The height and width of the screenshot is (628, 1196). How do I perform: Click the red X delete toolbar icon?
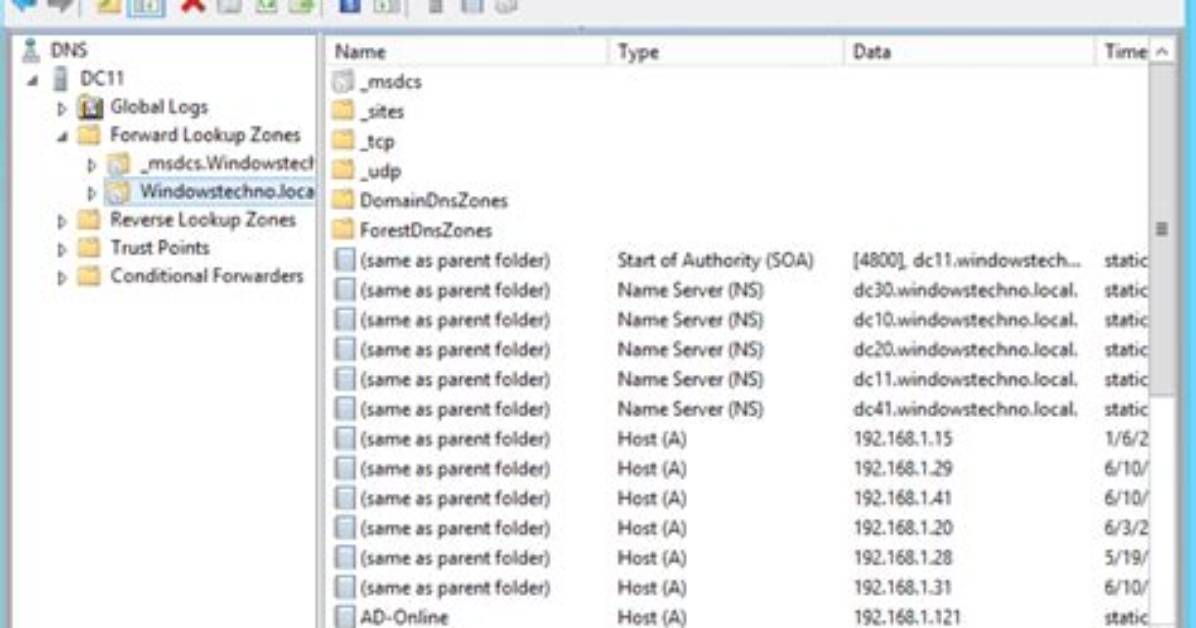point(193,5)
